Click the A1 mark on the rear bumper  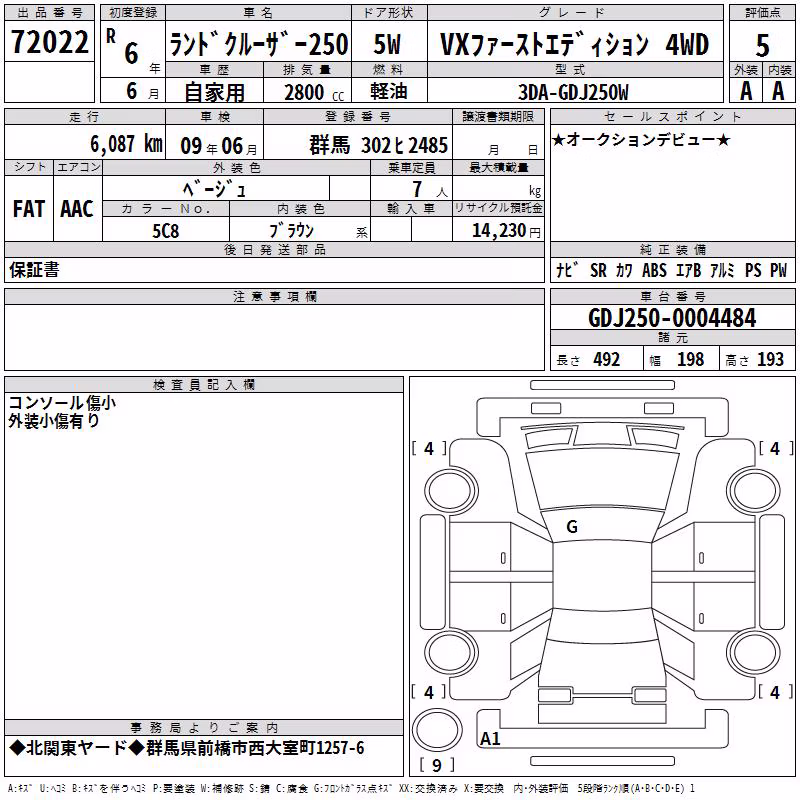490,738
